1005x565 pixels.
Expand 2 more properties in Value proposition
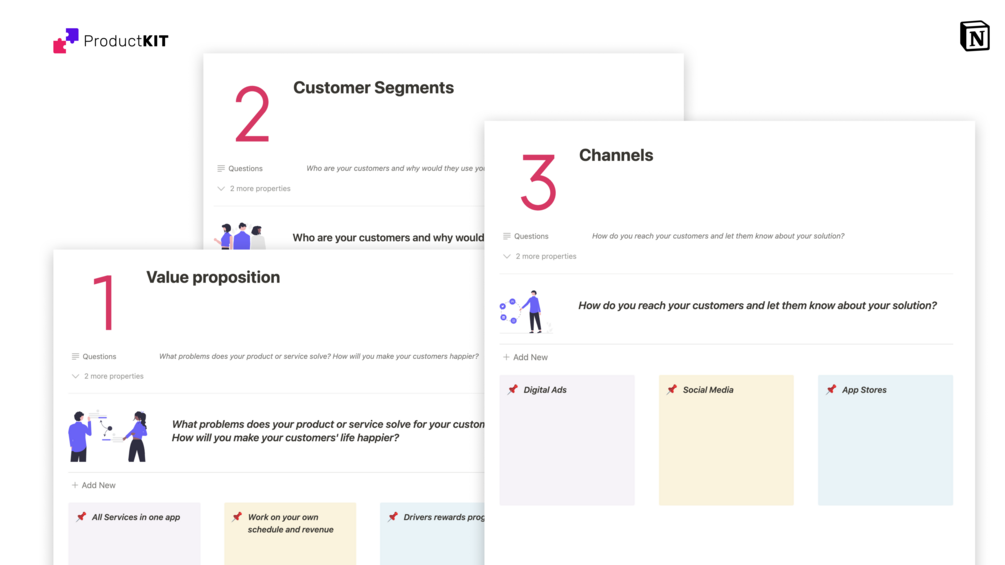coord(108,376)
